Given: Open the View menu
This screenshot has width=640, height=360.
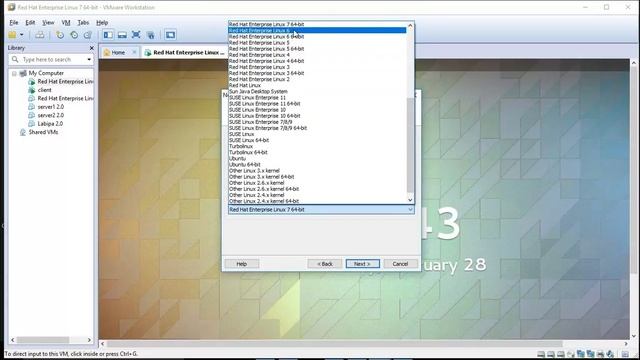Looking at the screenshot, I should tap(48, 22).
